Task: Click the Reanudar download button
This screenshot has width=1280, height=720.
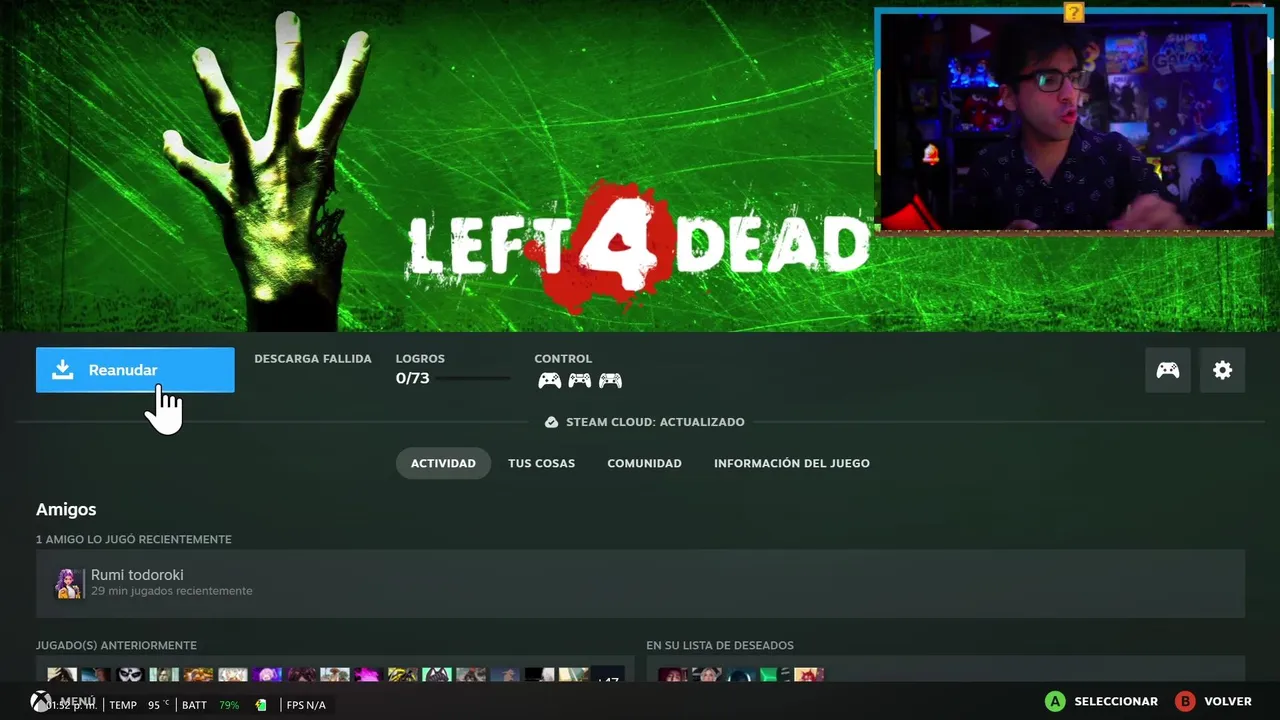Action: click(x=135, y=370)
